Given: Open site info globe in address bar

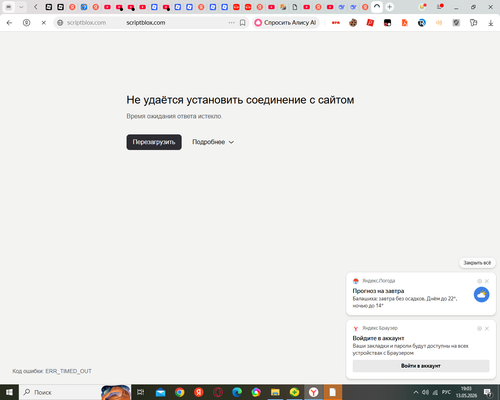Looking at the screenshot, I should click(60, 23).
